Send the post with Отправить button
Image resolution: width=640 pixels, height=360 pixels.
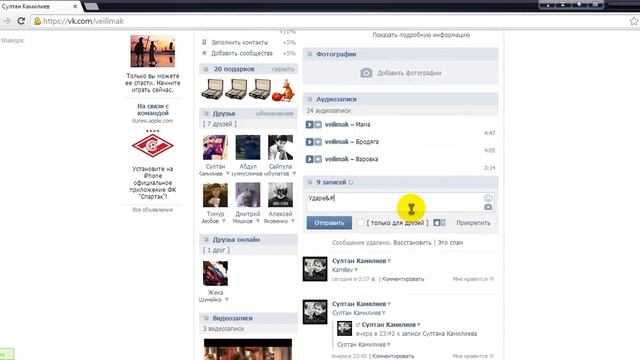[329, 223]
